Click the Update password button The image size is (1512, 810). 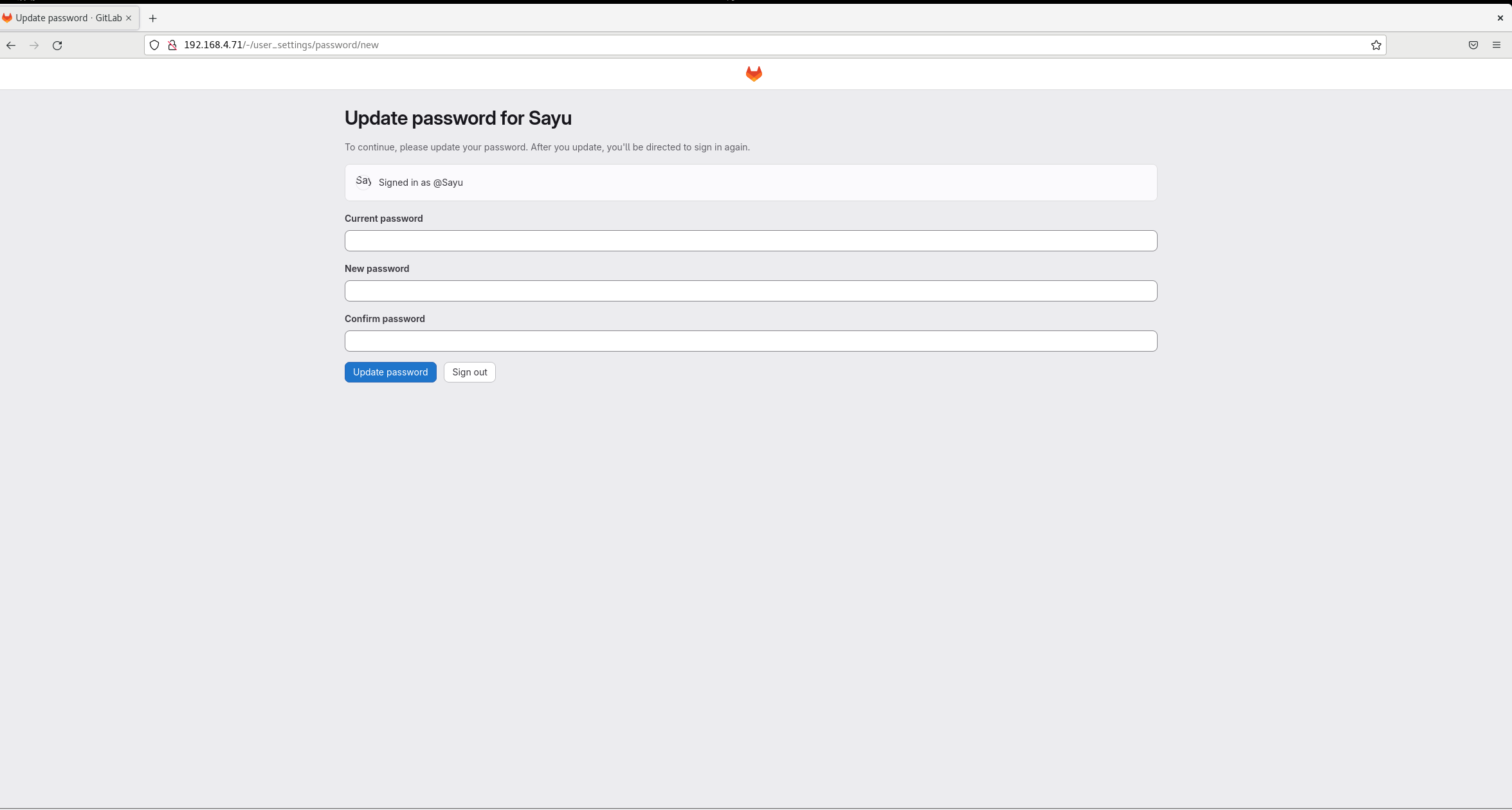[390, 372]
